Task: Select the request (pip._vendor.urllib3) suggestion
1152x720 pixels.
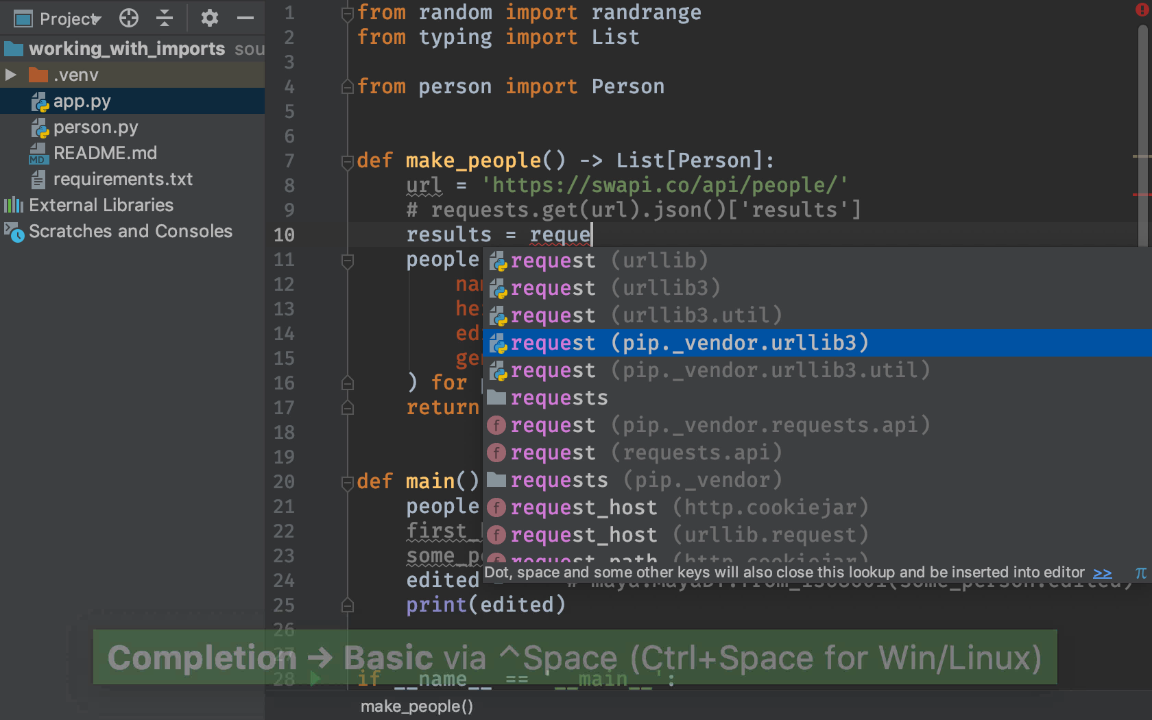Action: pyautogui.click(x=690, y=343)
